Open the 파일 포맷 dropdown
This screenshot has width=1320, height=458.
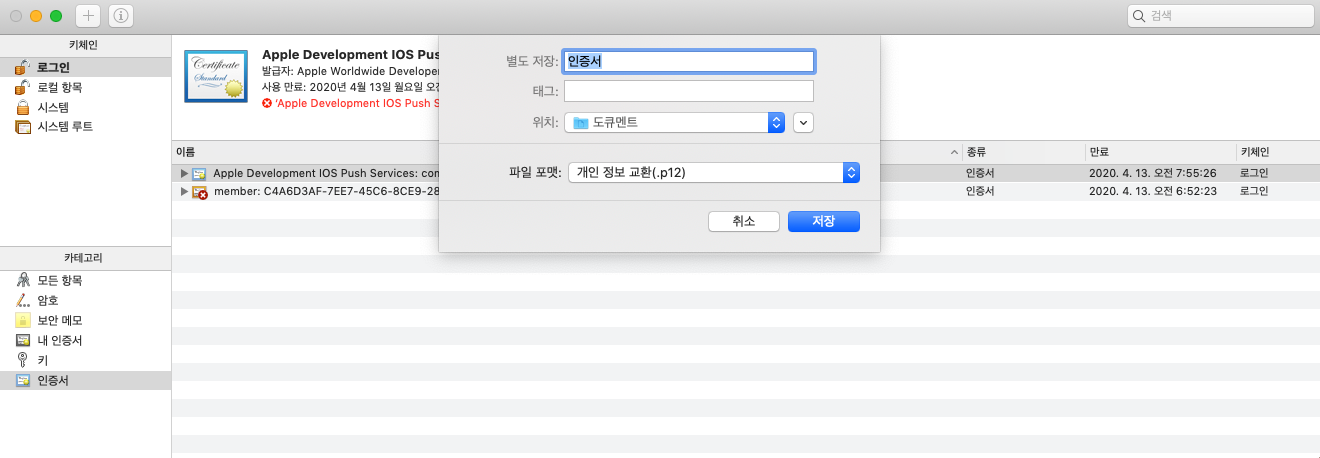(714, 172)
